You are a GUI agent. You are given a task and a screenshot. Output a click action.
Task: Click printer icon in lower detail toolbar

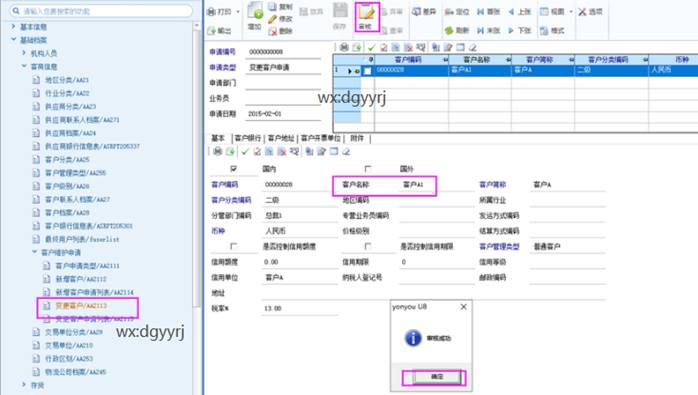[x=217, y=151]
